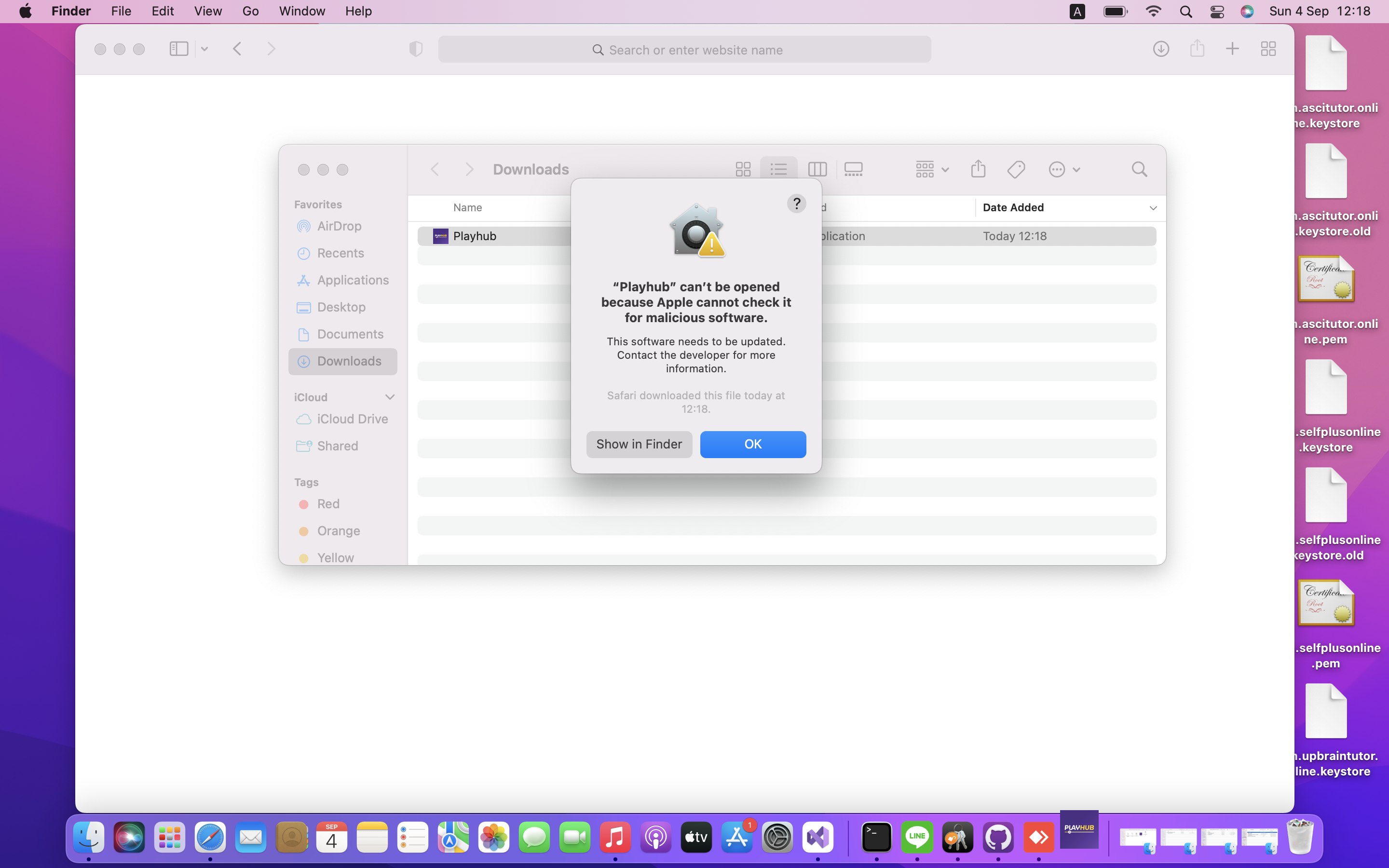1389x868 pixels.
Task: Open the Apple menu
Action: point(26,11)
